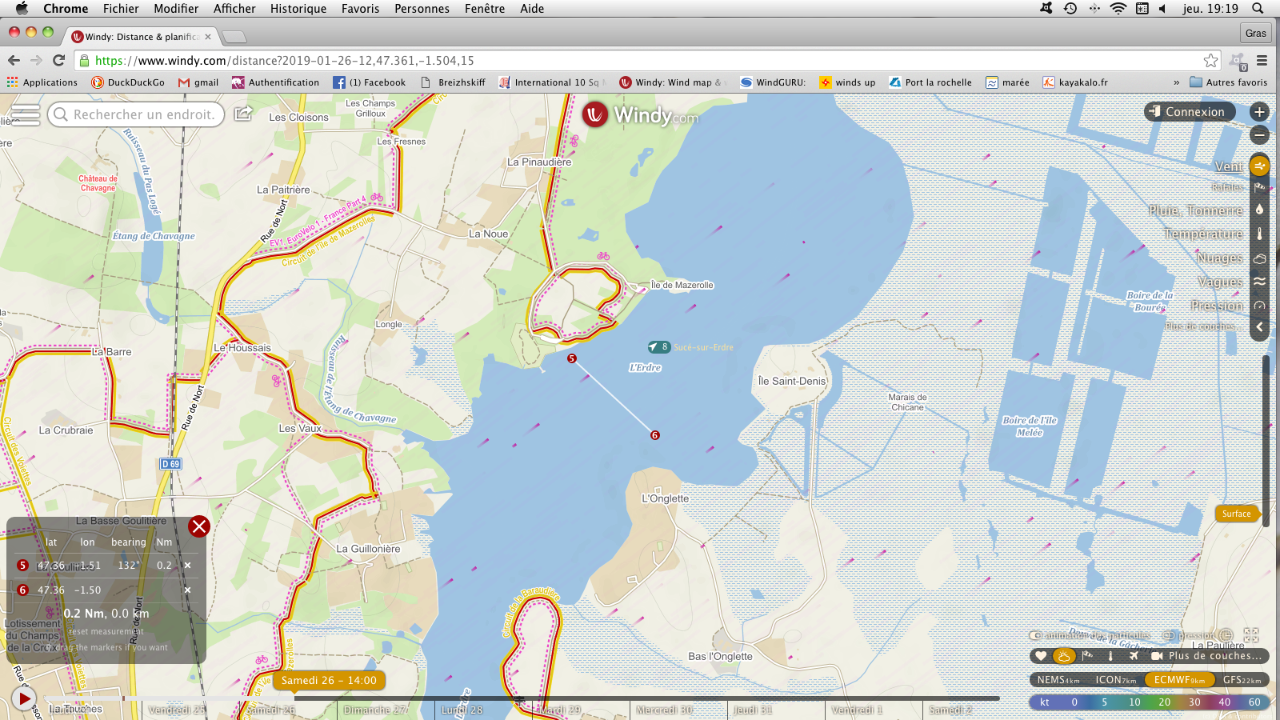Remove waypoint 5 with its x
The image size is (1280, 720).
(187, 565)
